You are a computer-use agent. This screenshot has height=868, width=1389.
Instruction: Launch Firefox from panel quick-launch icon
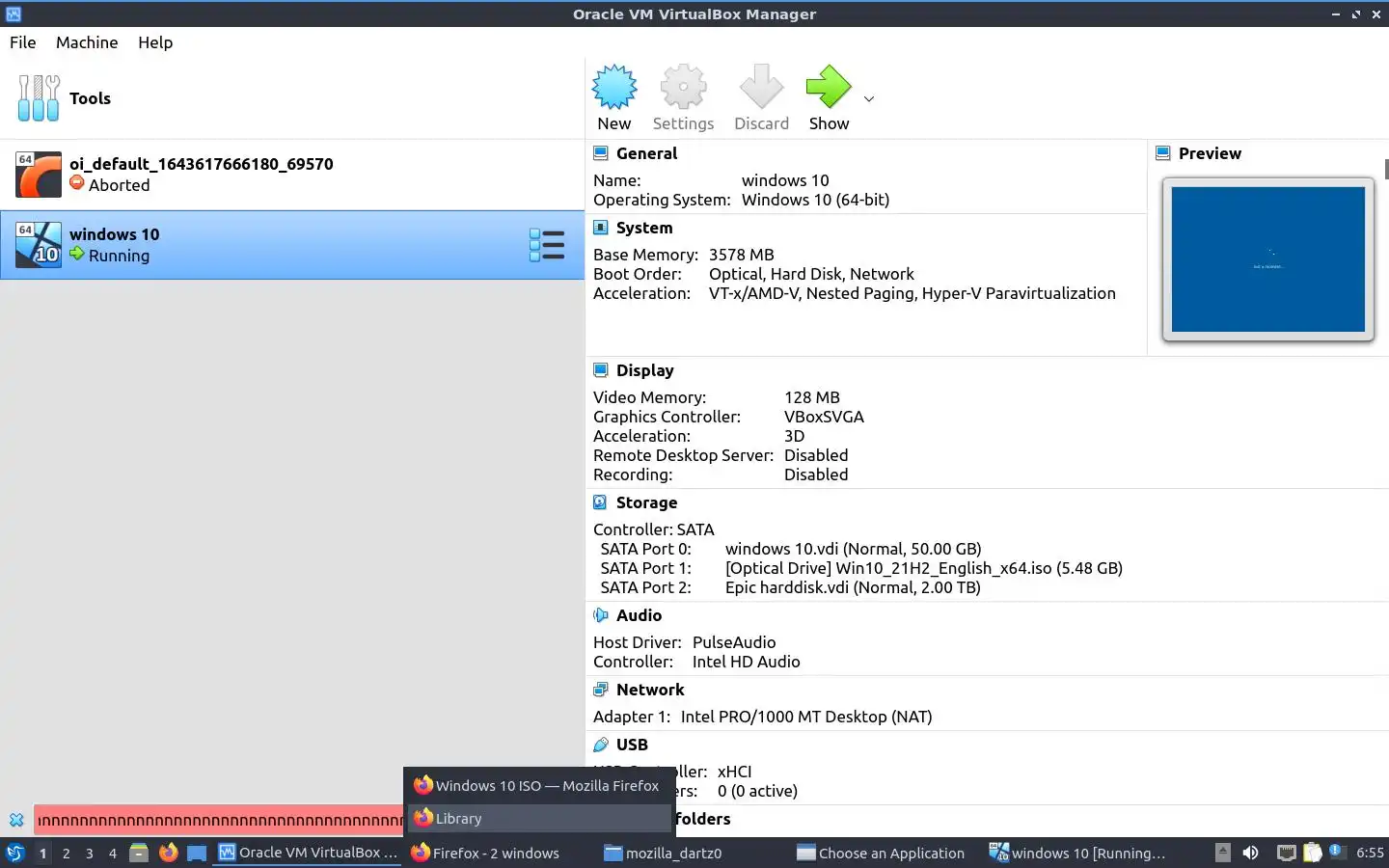(x=168, y=853)
